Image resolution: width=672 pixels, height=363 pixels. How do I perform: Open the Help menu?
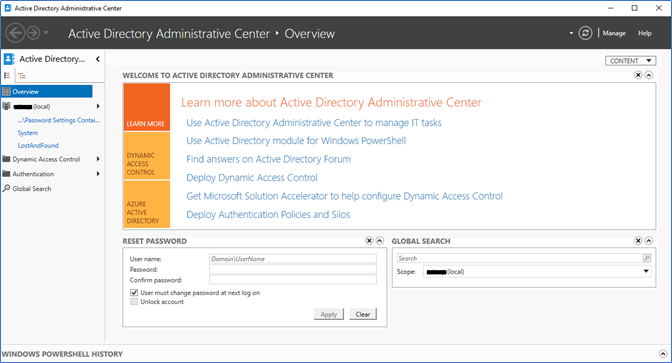[645, 33]
